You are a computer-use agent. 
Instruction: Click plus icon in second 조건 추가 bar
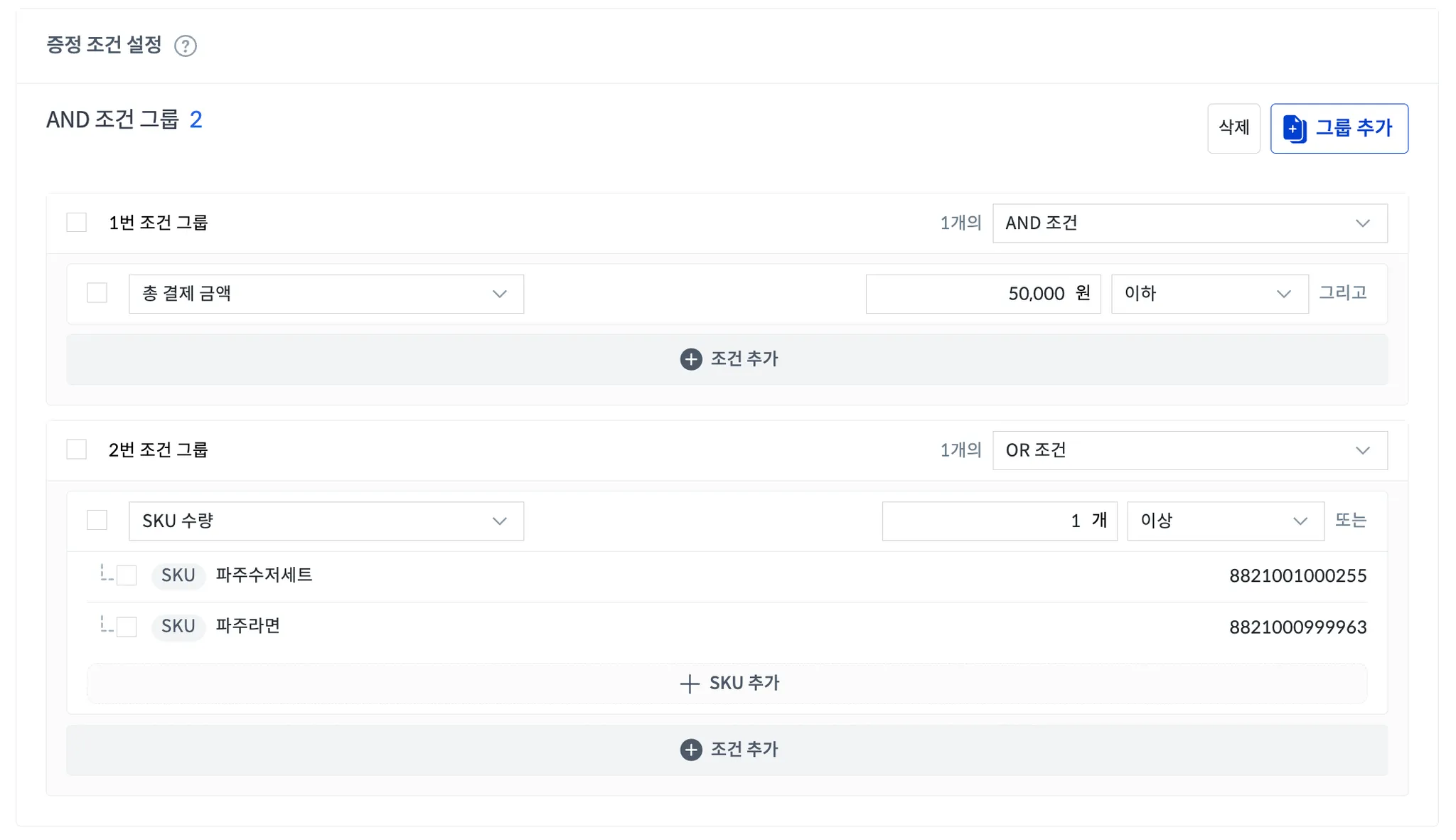690,750
